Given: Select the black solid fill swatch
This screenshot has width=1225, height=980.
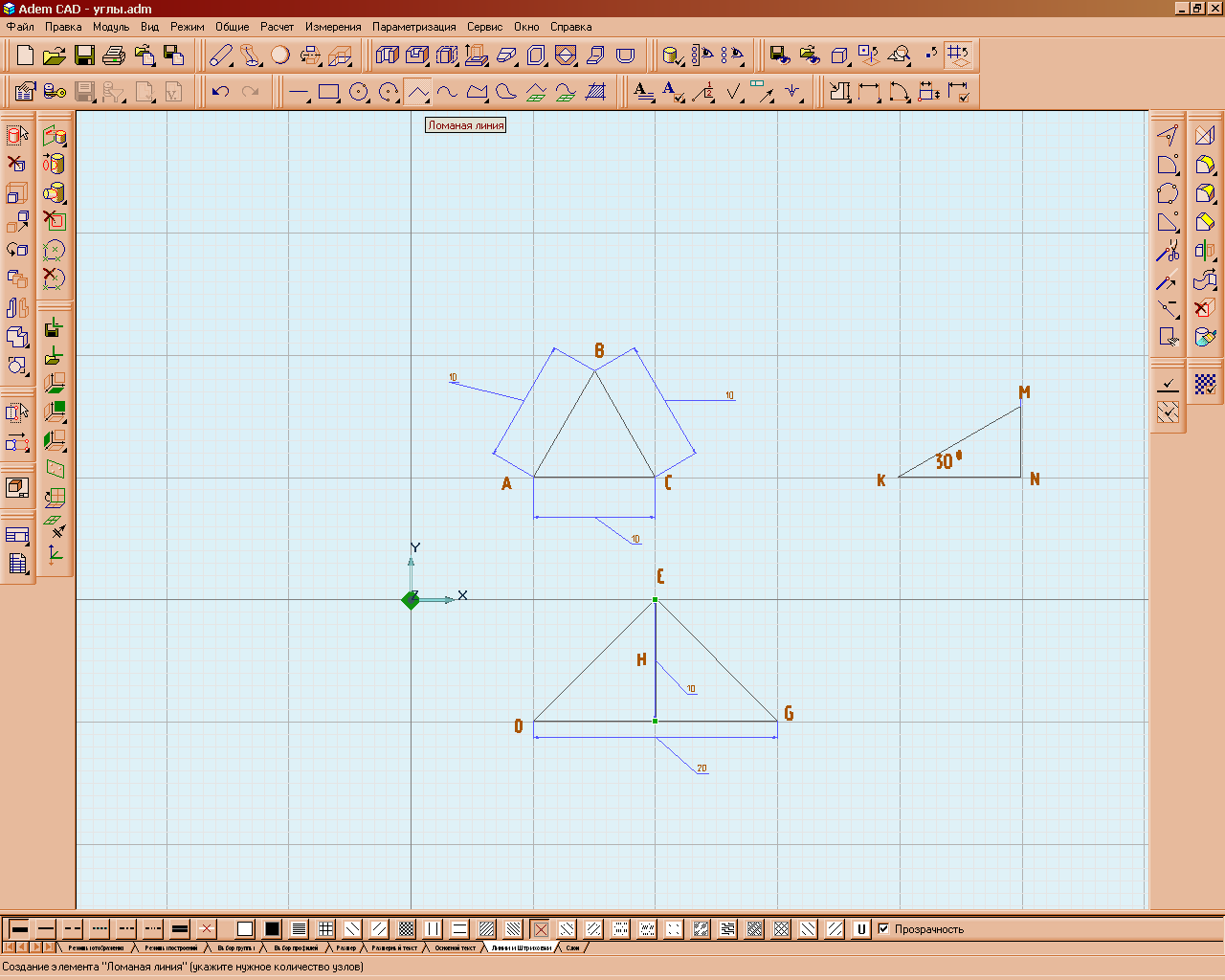Looking at the screenshot, I should (x=272, y=928).
